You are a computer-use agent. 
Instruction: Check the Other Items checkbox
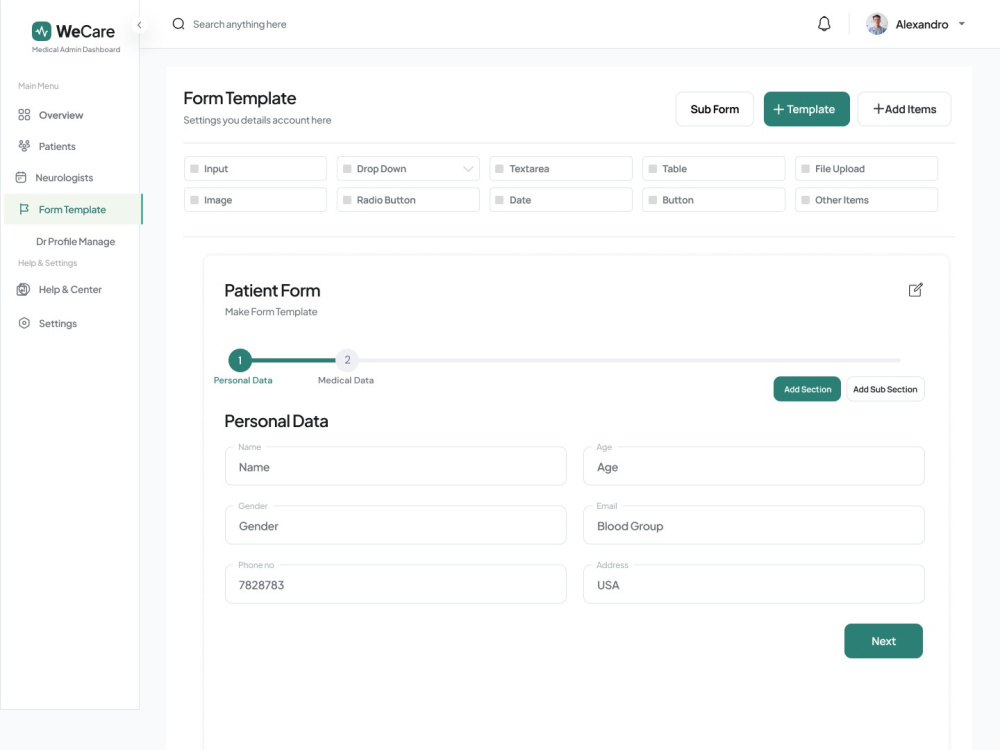[x=805, y=200]
